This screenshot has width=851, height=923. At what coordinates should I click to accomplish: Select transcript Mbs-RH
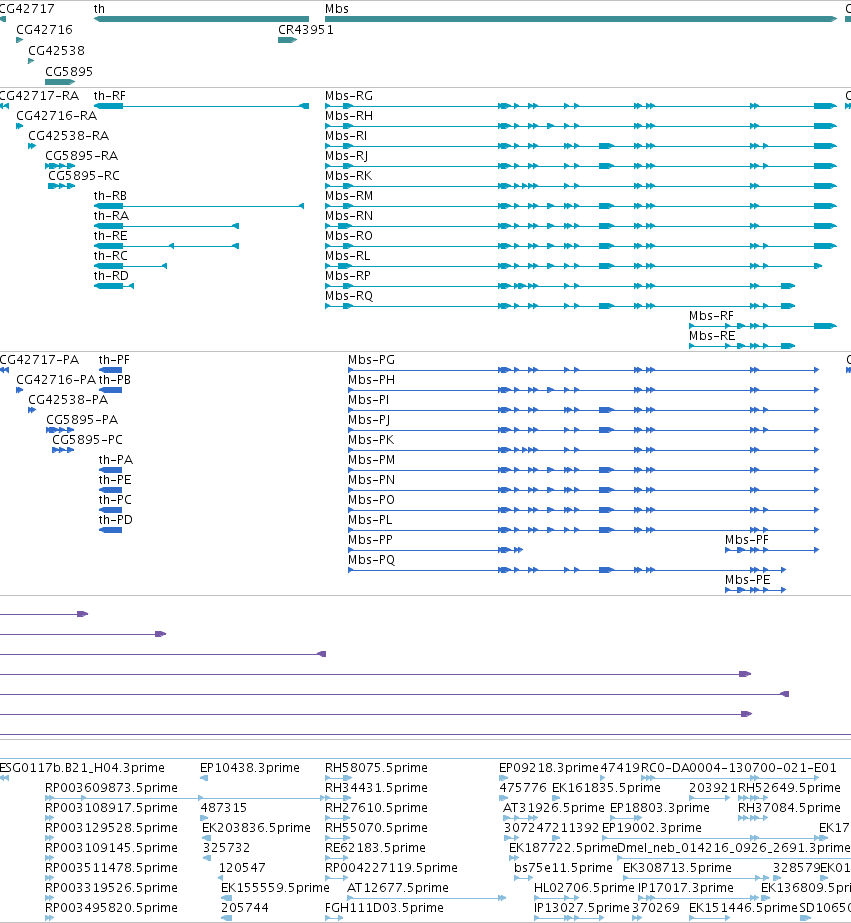coord(581,126)
